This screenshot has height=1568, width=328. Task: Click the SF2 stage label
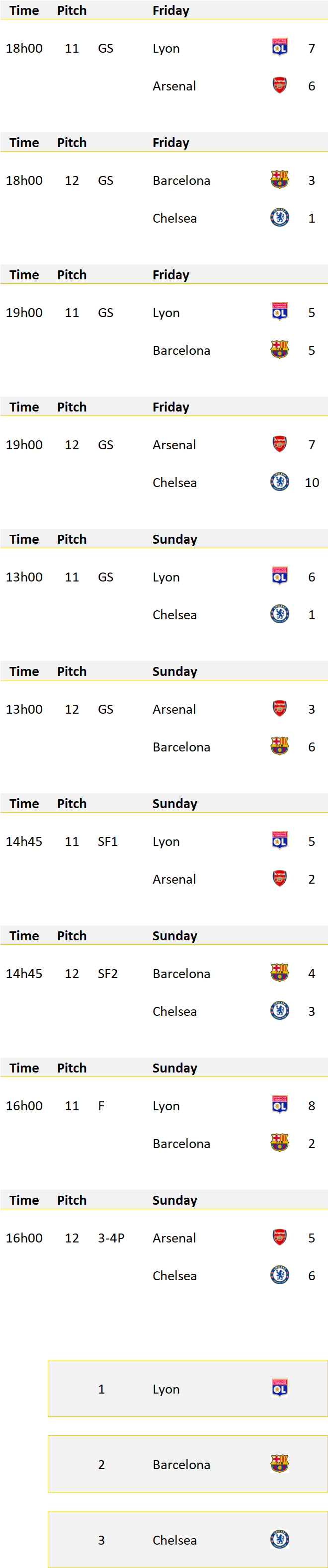pos(108,973)
